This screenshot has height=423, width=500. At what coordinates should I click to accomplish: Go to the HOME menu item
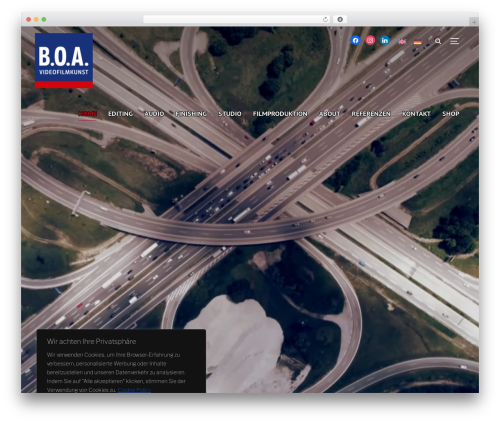[x=88, y=114]
